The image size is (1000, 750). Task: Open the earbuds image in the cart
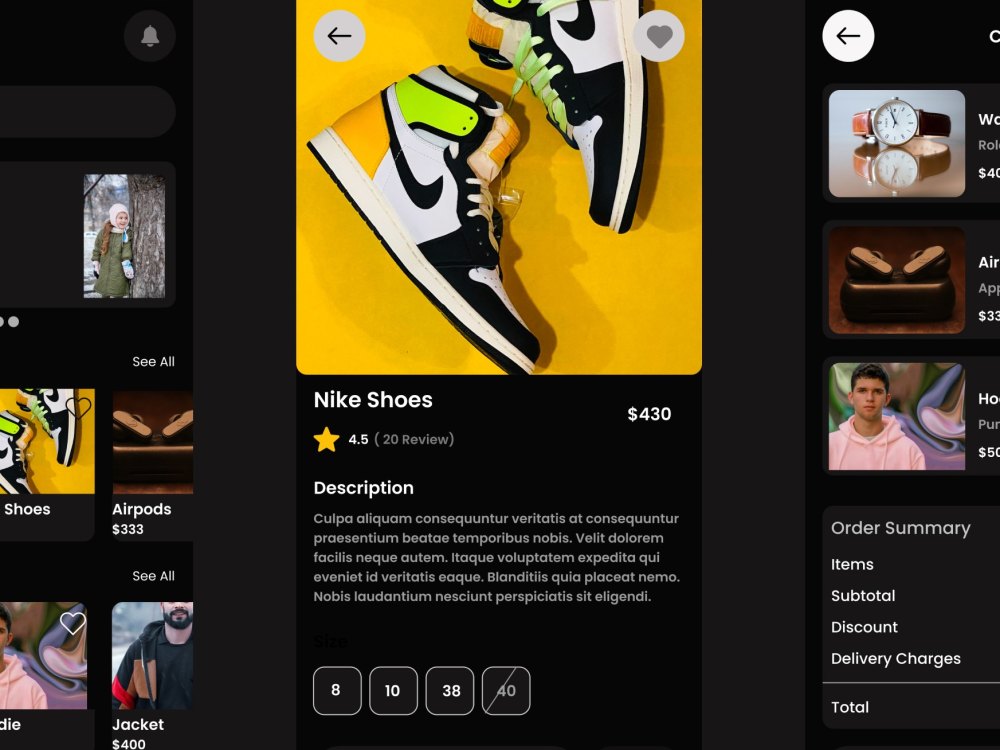click(x=897, y=279)
